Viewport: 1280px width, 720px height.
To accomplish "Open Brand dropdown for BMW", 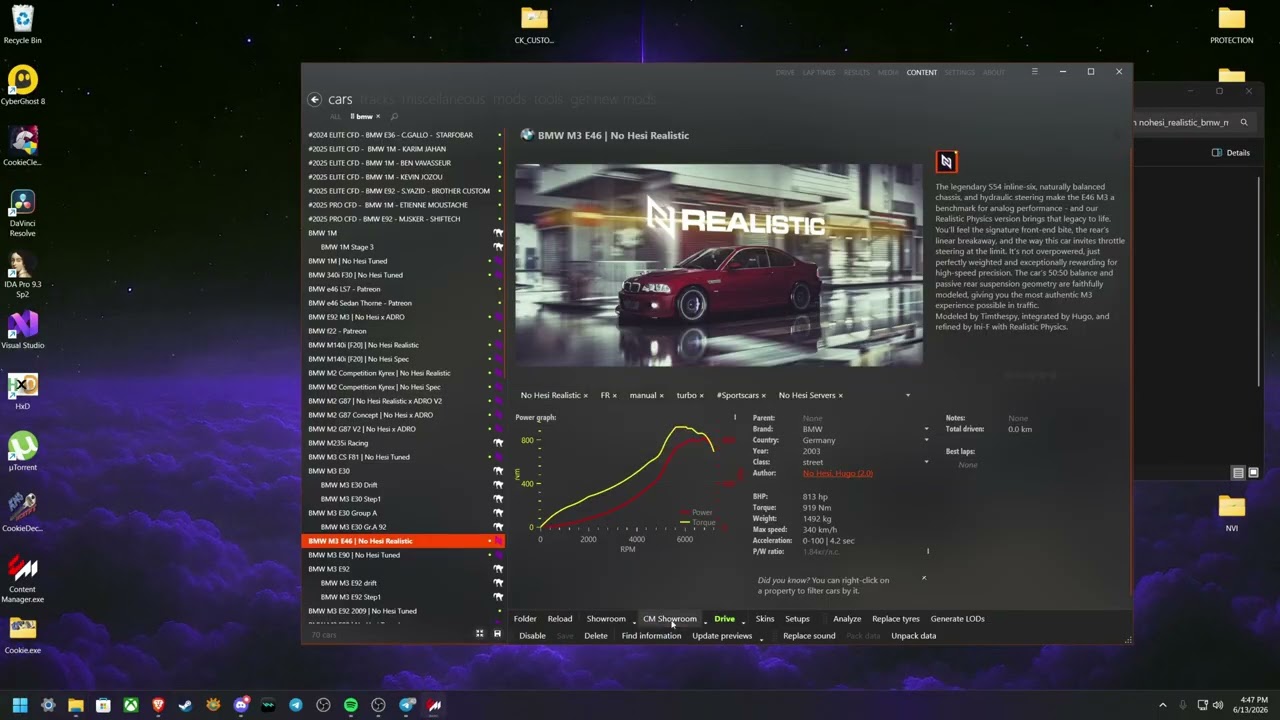I will 926,430.
